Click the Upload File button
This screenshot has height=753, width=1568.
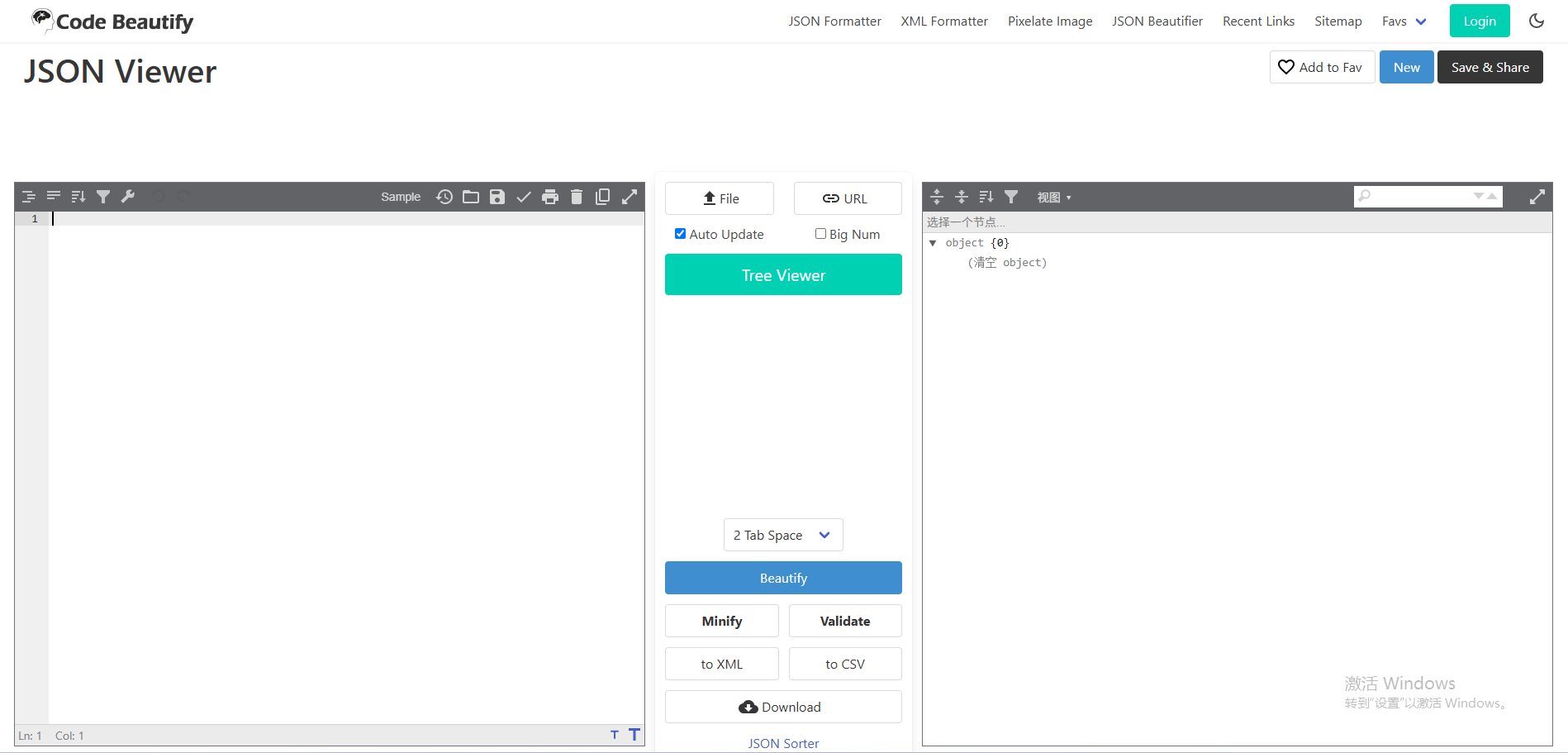point(720,198)
